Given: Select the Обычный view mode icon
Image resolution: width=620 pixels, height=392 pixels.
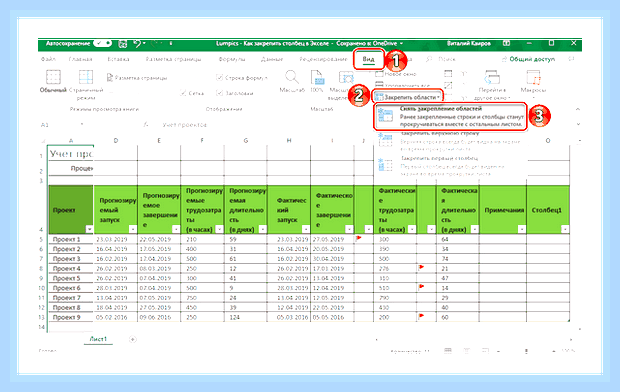Looking at the screenshot, I should (x=53, y=77).
